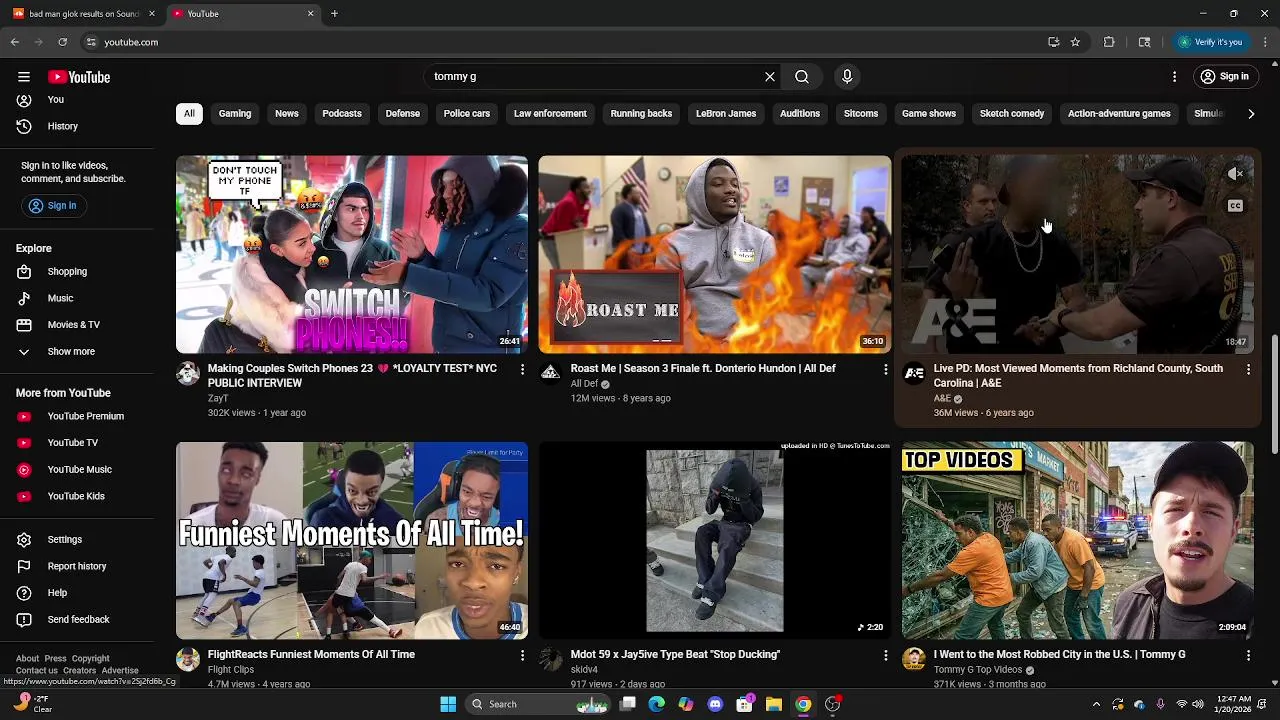Viewport: 1280px width, 720px height.
Task: Open options menu for Mdot 59 Type Beat video
Action: (x=885, y=655)
